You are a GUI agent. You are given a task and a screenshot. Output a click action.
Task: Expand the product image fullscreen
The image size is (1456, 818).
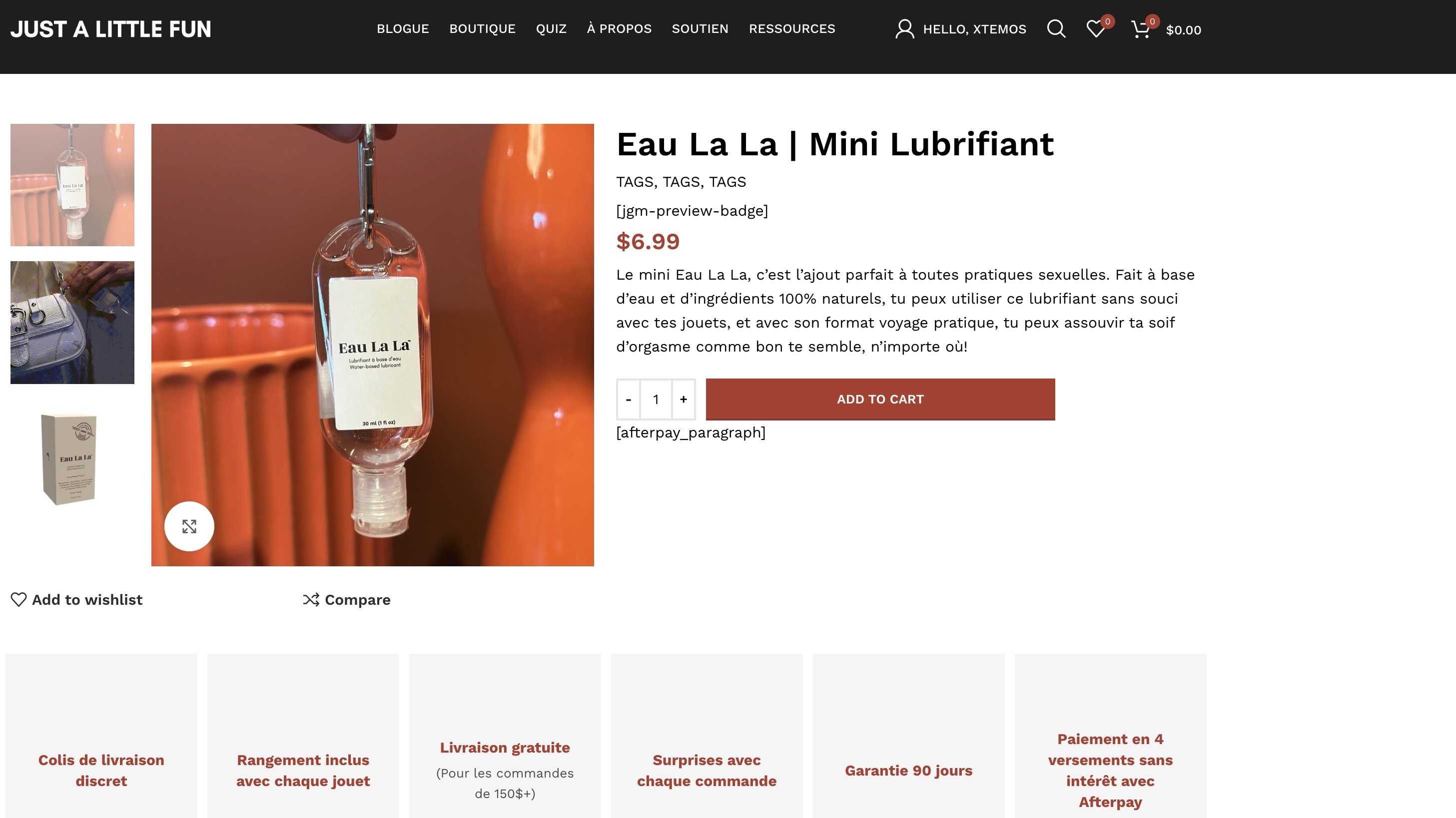coord(189,526)
